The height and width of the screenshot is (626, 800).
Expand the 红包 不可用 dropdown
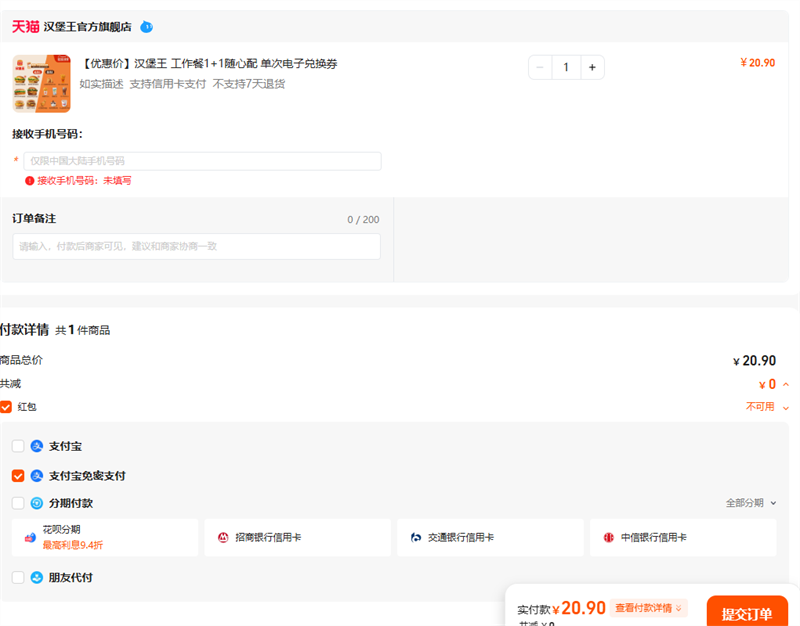click(767, 407)
